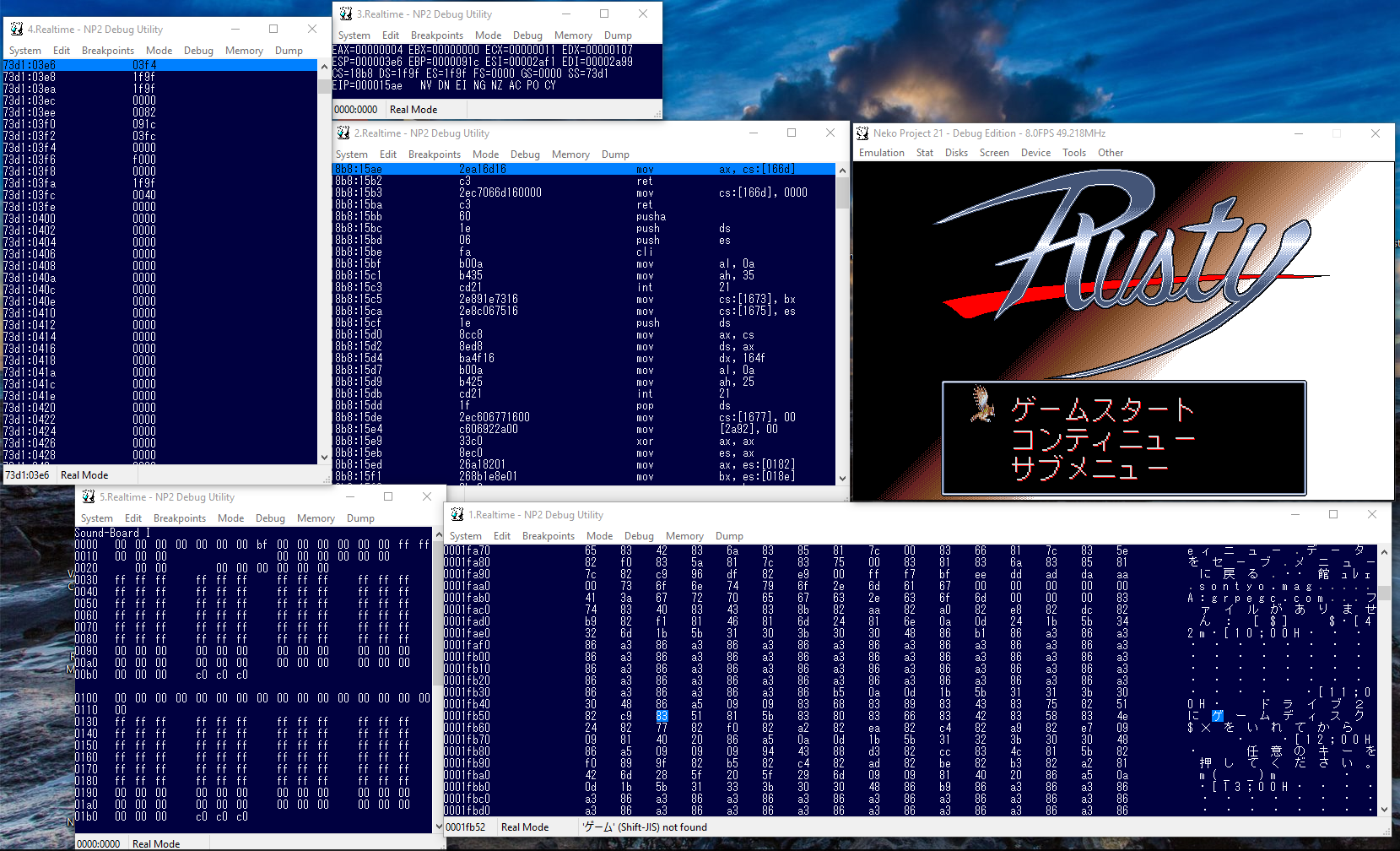The image size is (1400, 851).
Task: Open the Memory menu in 2.Realtime window
Action: tap(570, 154)
